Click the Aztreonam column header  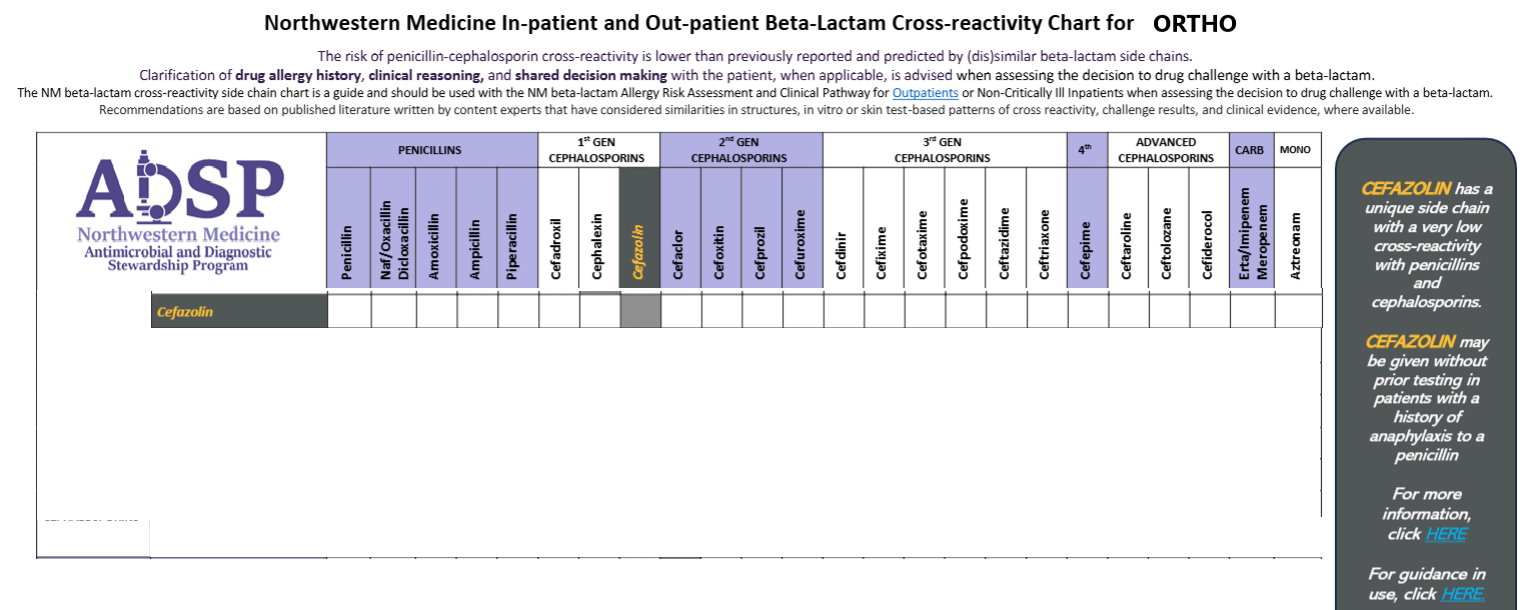[x=1297, y=228]
